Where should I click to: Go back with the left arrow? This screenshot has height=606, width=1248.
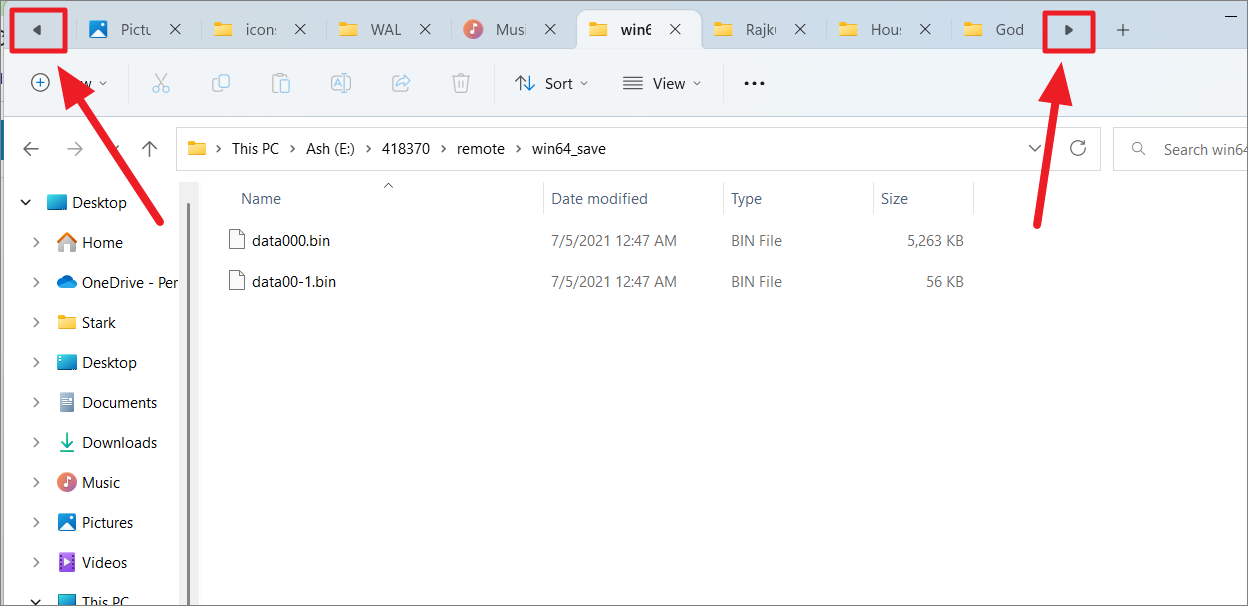tap(31, 149)
